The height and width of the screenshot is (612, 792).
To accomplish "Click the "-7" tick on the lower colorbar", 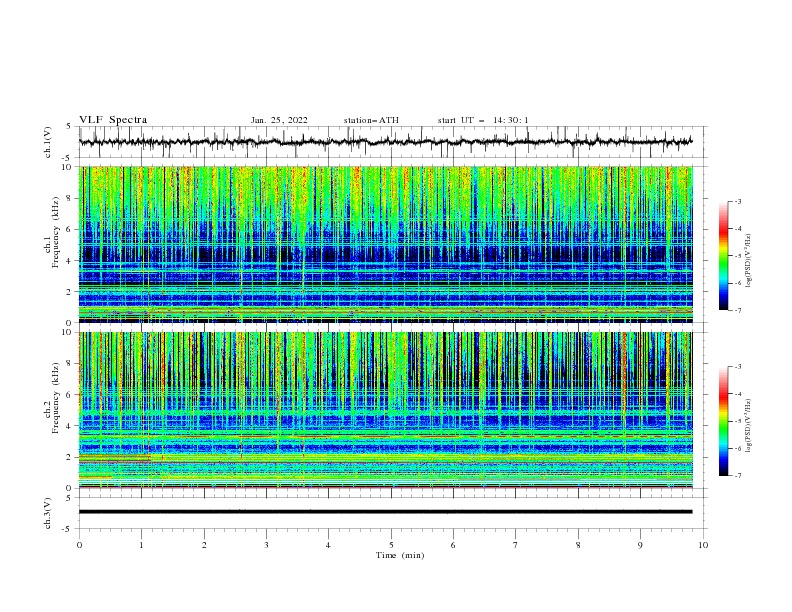I will pyautogui.click(x=737, y=476).
